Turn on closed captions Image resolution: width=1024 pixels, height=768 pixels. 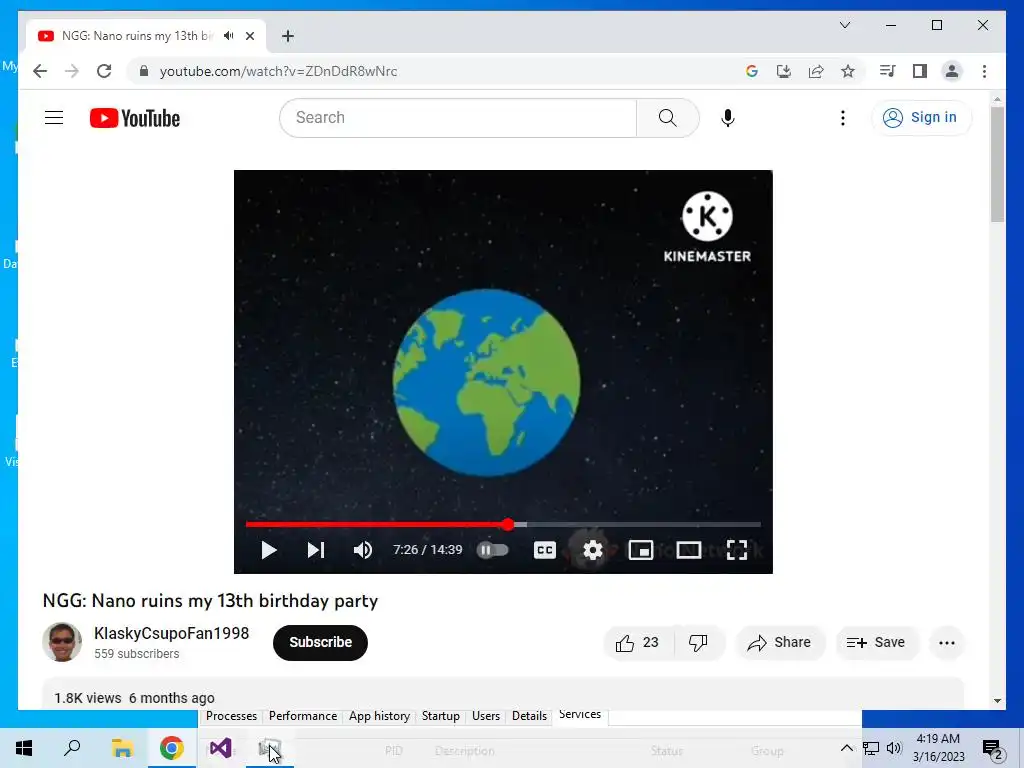[x=545, y=550]
